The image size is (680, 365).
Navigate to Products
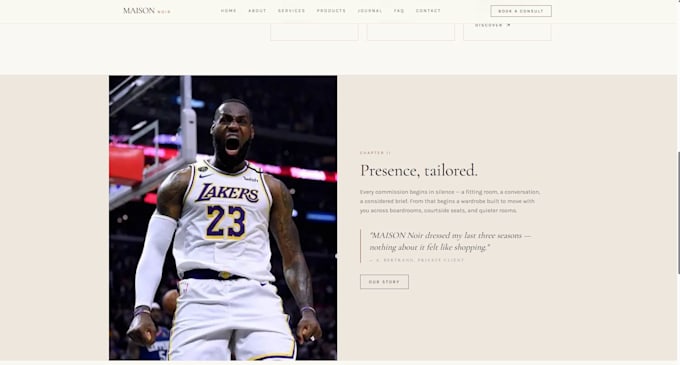331,11
